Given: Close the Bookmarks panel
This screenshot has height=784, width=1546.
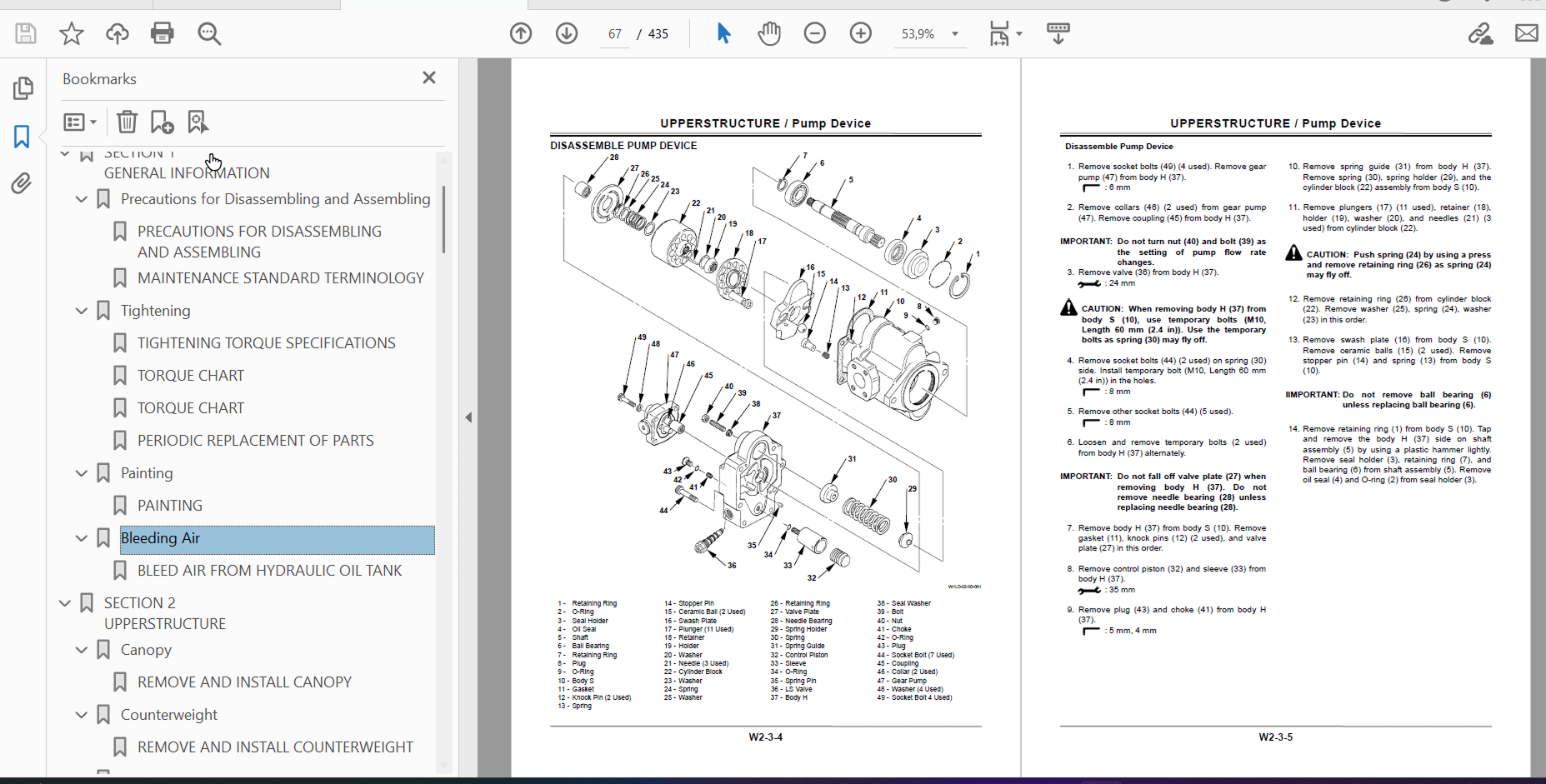Looking at the screenshot, I should tap(429, 77).
